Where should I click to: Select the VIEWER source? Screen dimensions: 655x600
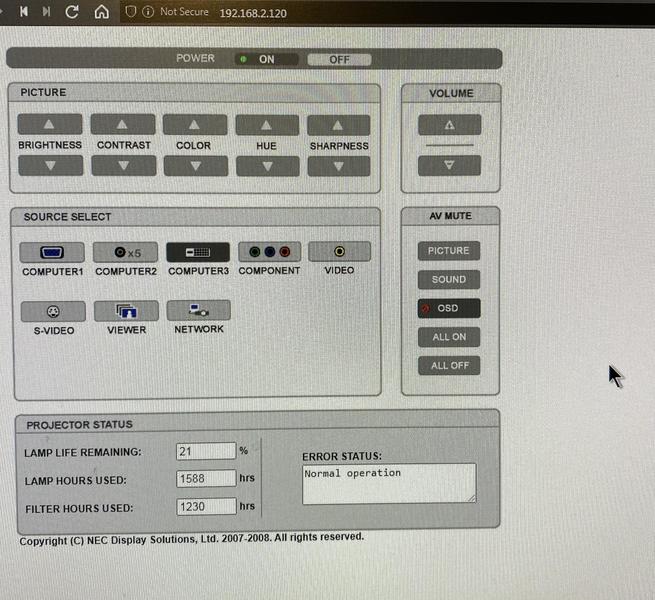(x=126, y=311)
